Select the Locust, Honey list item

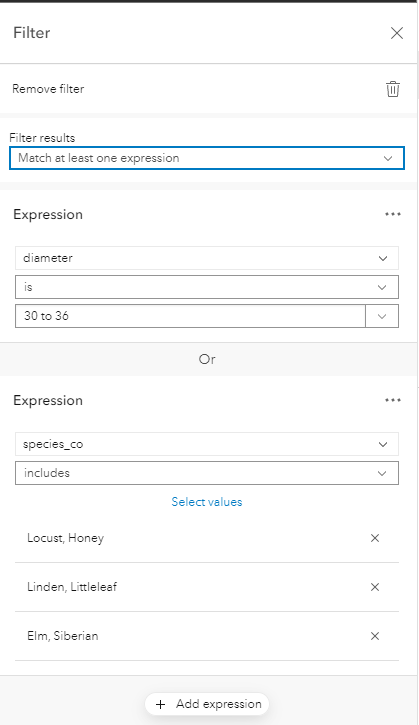point(207,538)
